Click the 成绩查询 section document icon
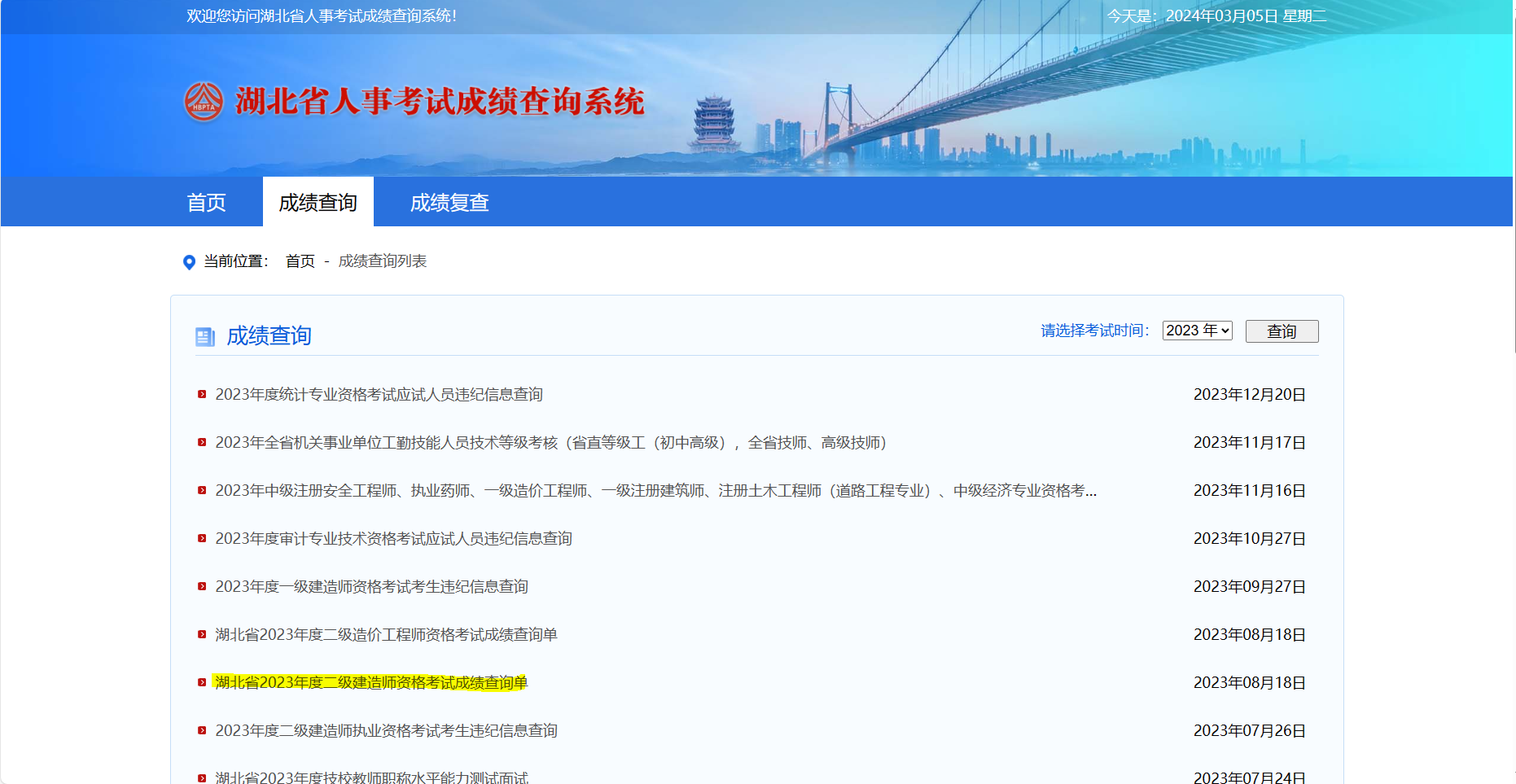The image size is (1516, 784). (x=204, y=336)
